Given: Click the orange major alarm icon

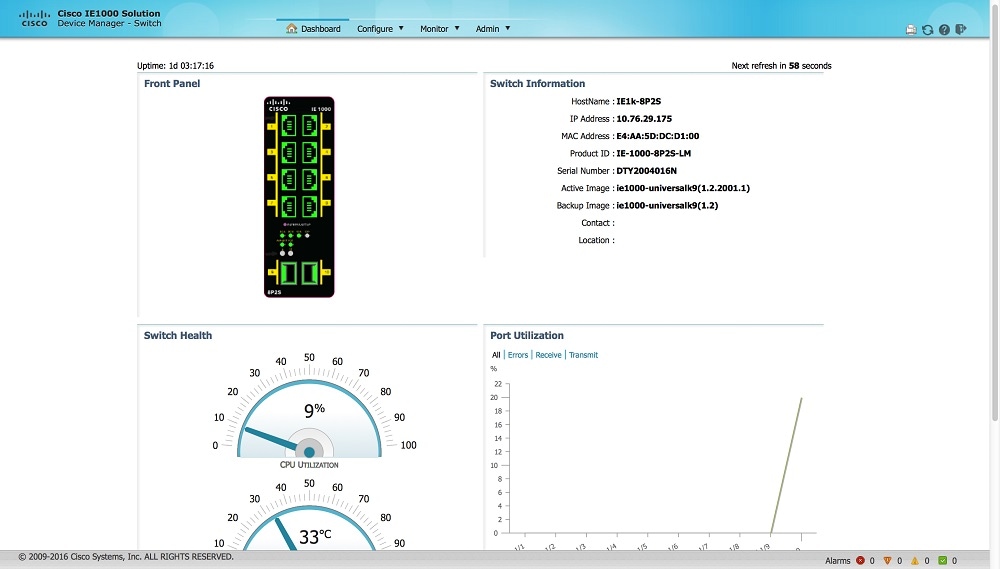Looking at the screenshot, I should pyautogui.click(x=887, y=561).
